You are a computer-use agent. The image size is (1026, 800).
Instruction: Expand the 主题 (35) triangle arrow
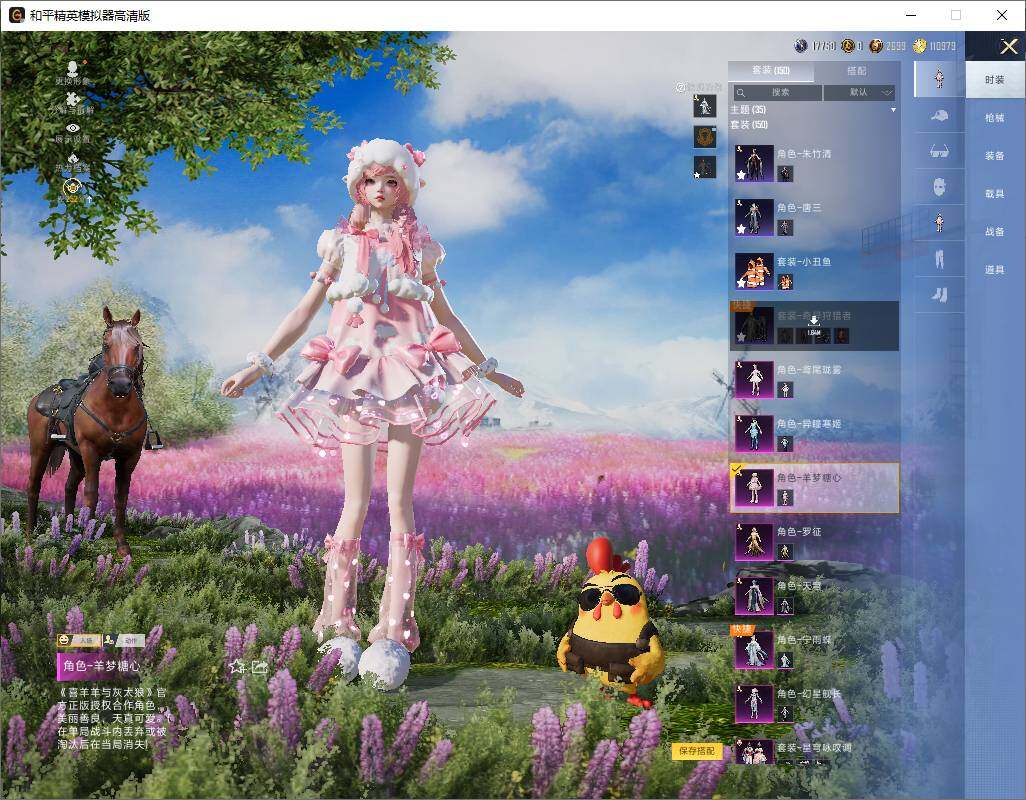point(893,110)
